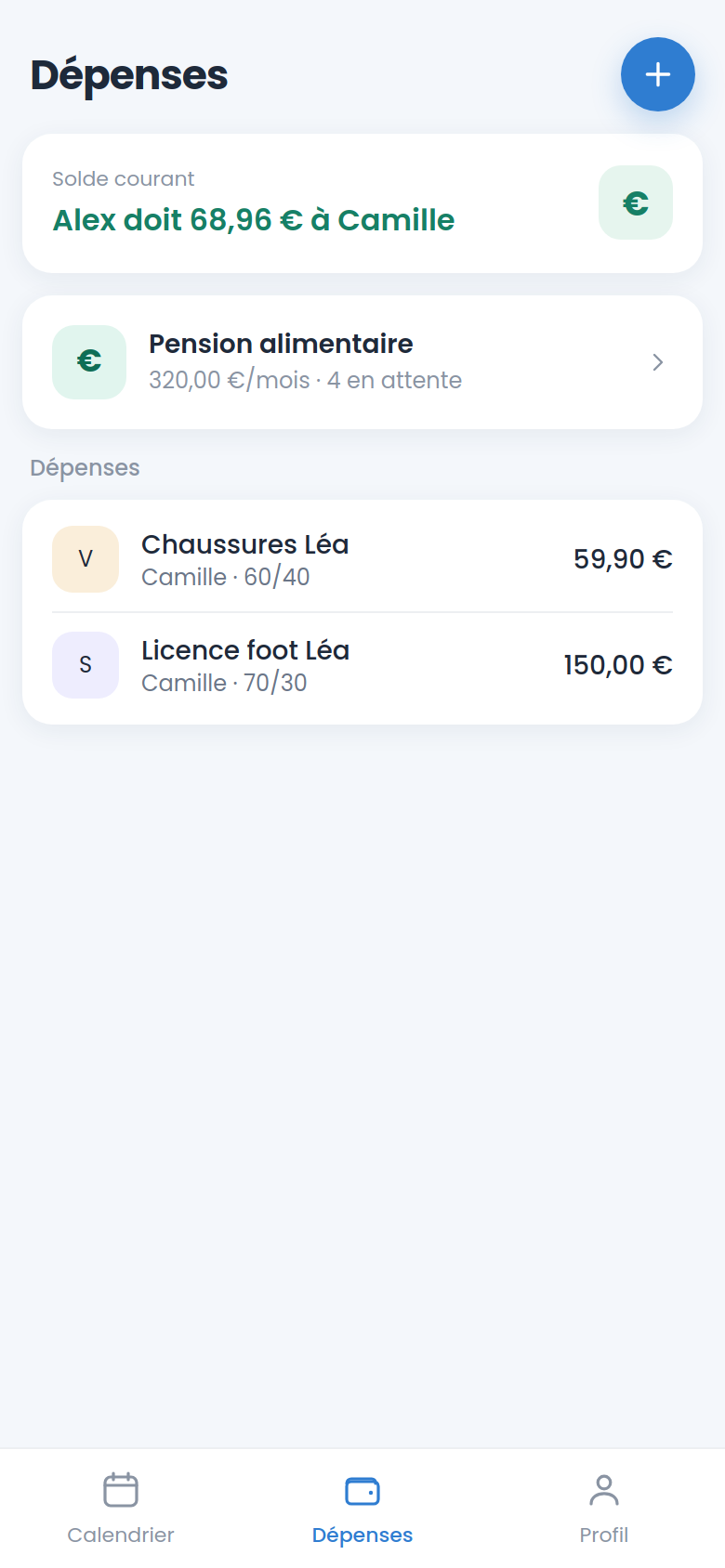Open the Licence foot Léa expense
The height and width of the screenshot is (1568, 725).
pos(362,665)
